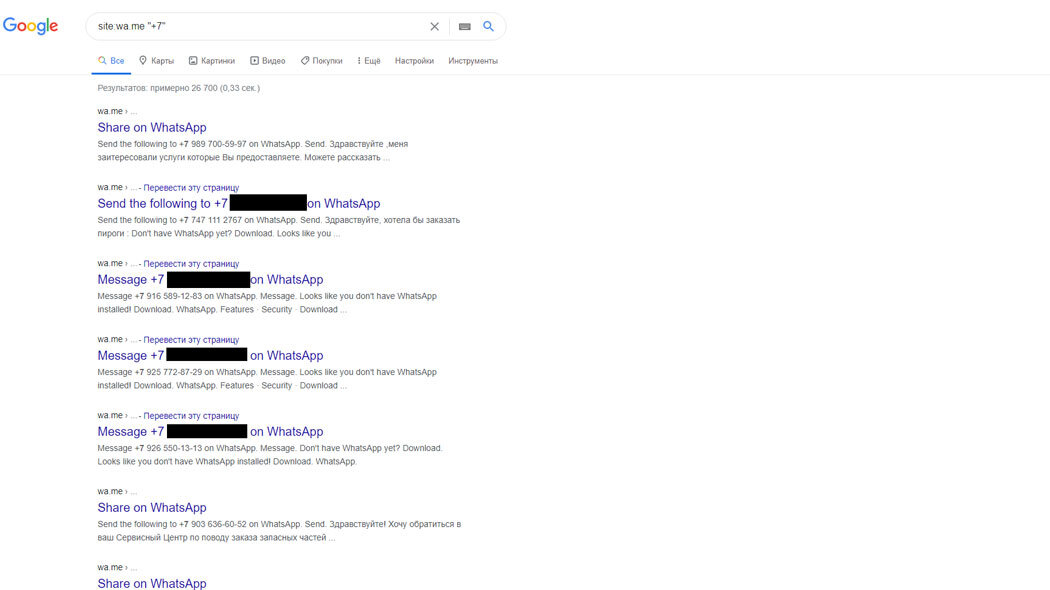Viewport: 1050px width, 590px height.
Task: Select the Все tab
Action: point(111,61)
